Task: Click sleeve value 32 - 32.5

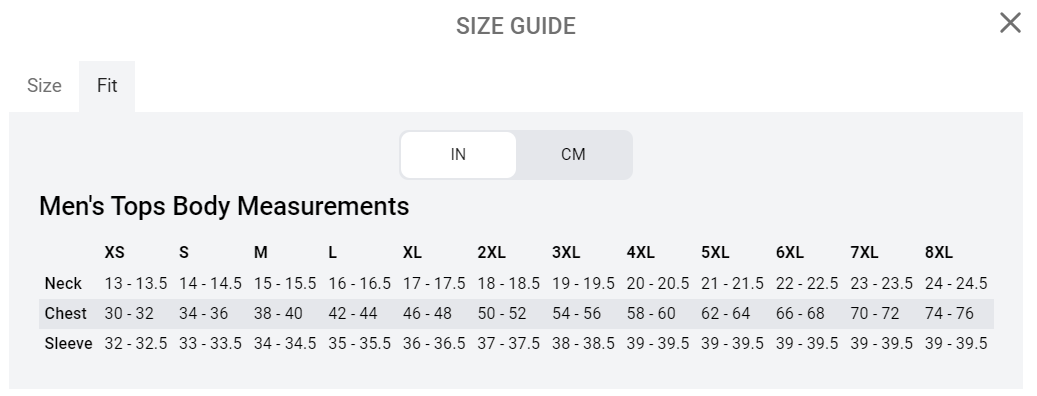Action: [136, 344]
